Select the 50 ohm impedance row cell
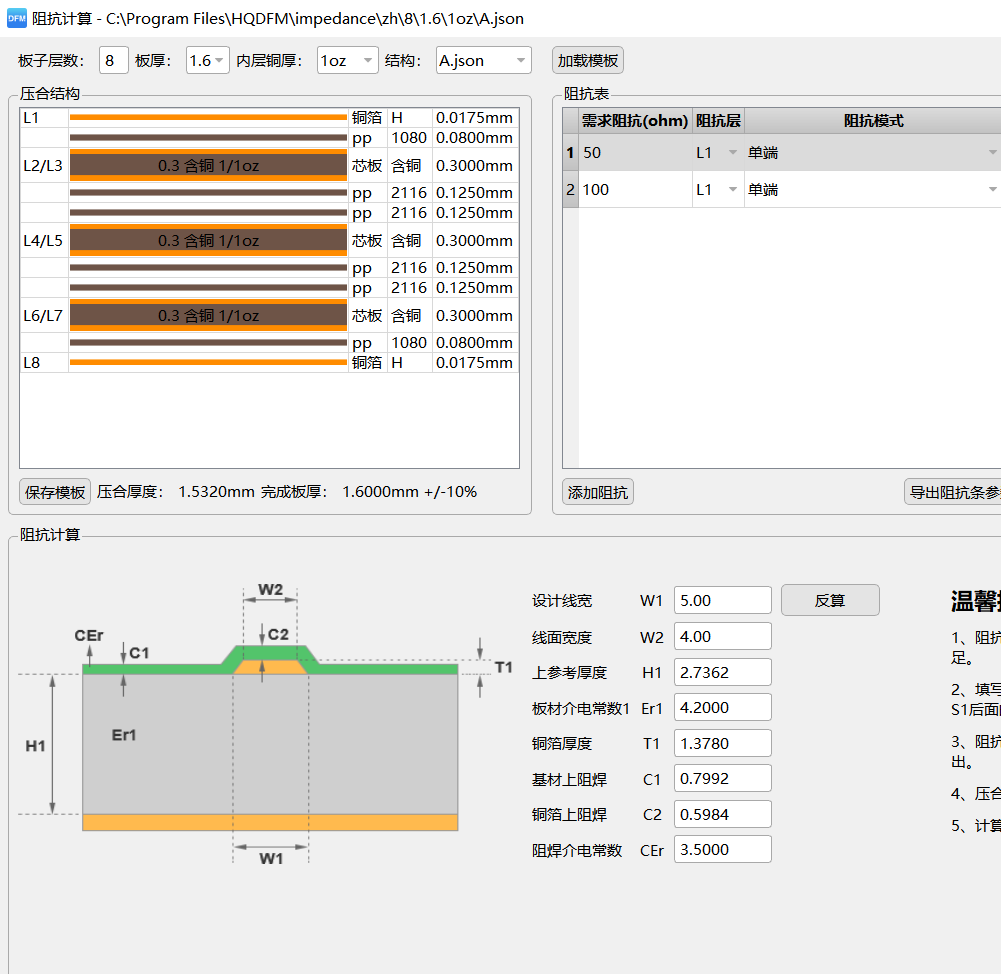This screenshot has width=1001, height=974. tap(634, 152)
